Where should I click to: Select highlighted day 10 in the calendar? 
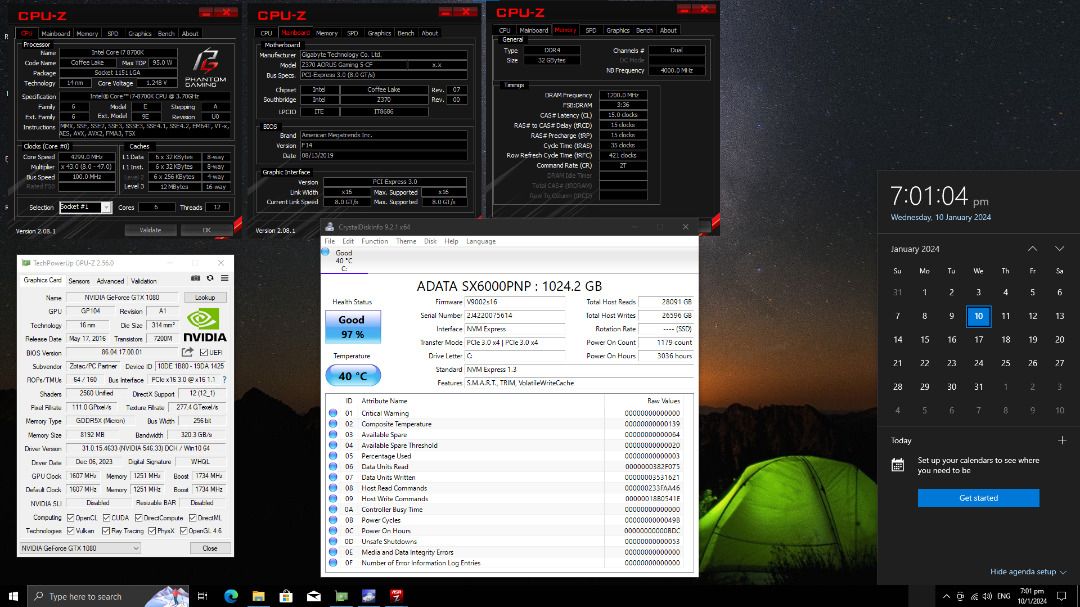[x=978, y=316]
